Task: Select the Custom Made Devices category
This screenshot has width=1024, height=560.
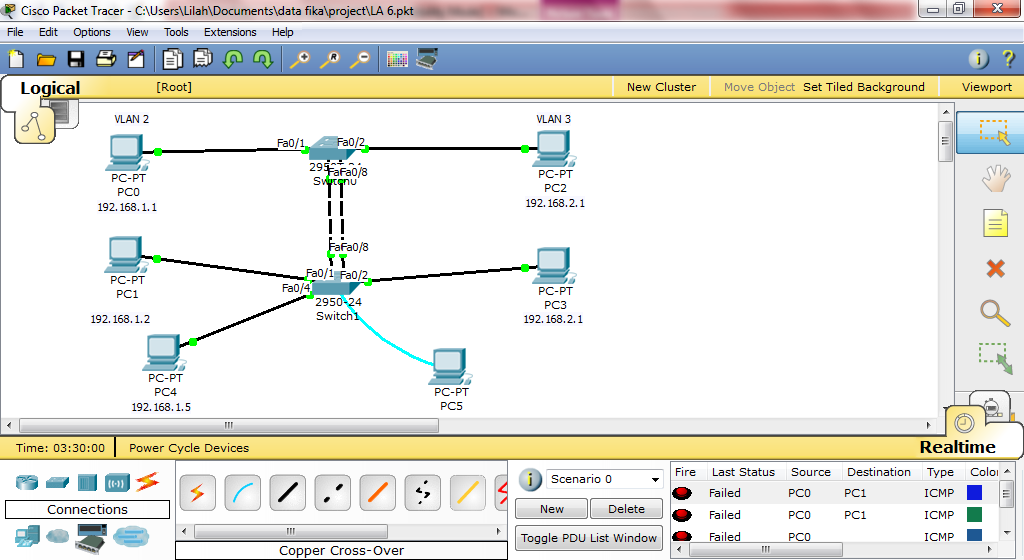Action: click(91, 538)
